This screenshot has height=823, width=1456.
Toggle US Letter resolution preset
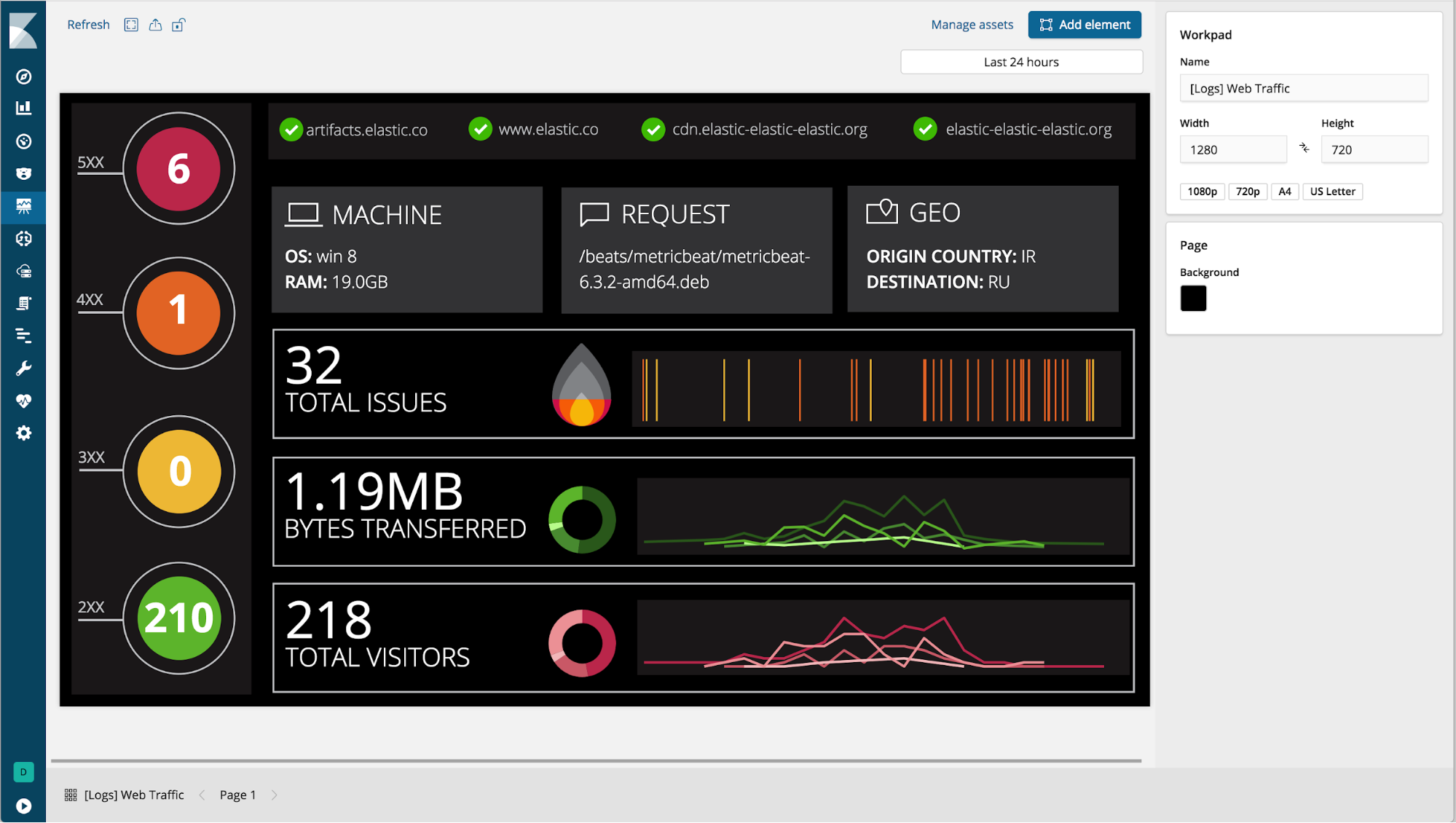tap(1334, 191)
